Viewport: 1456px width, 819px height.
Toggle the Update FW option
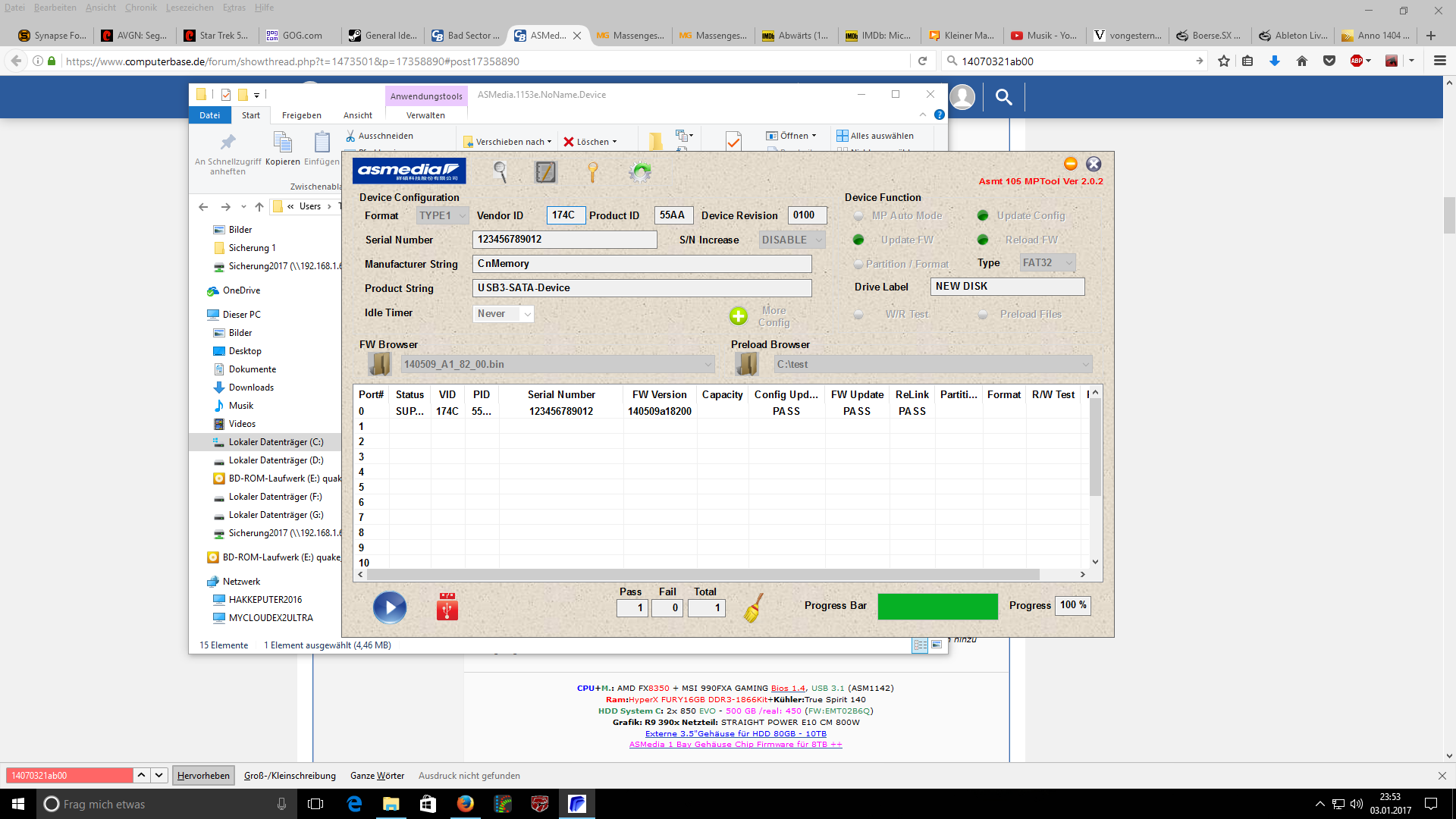tap(858, 240)
